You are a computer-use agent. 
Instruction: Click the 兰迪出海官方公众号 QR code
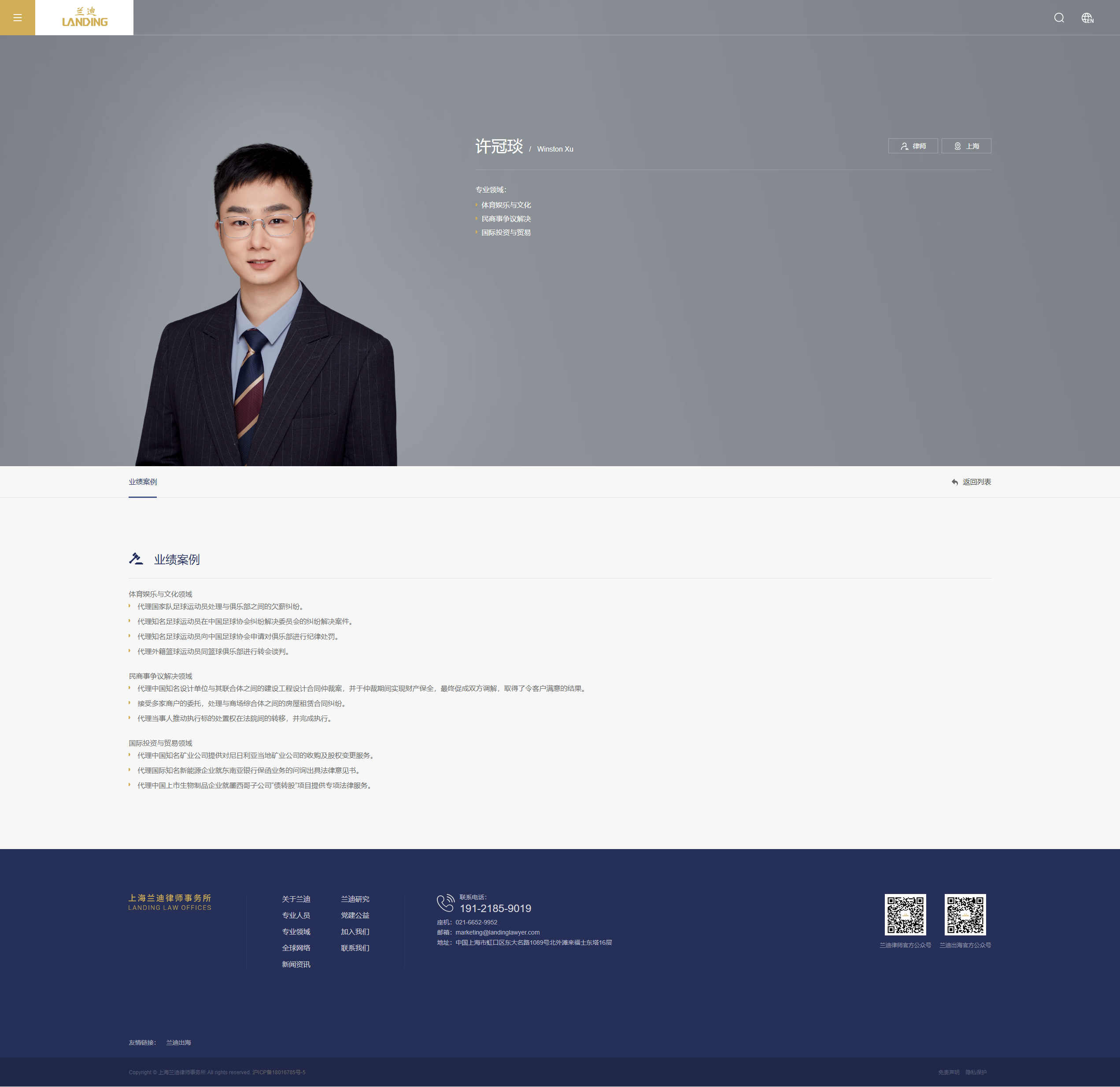[x=965, y=914]
